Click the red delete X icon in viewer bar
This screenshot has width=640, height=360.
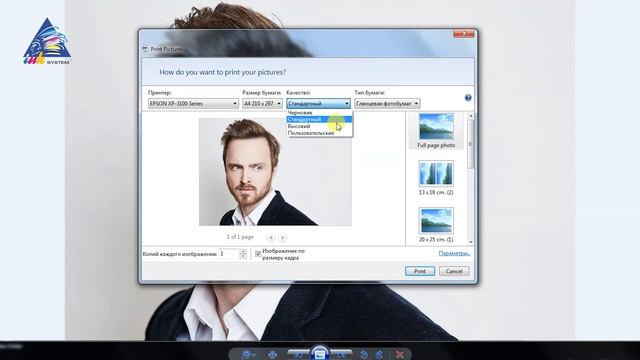pos(400,354)
